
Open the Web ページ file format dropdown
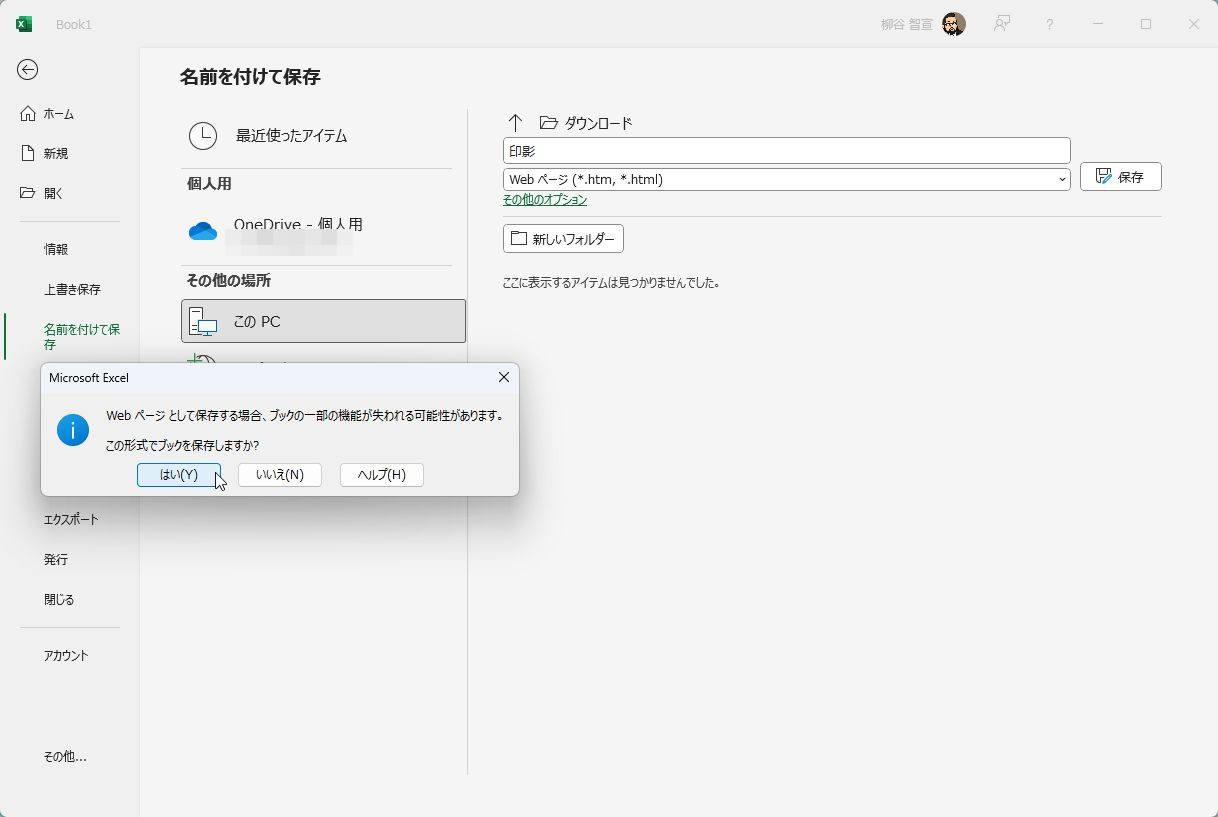click(1062, 178)
